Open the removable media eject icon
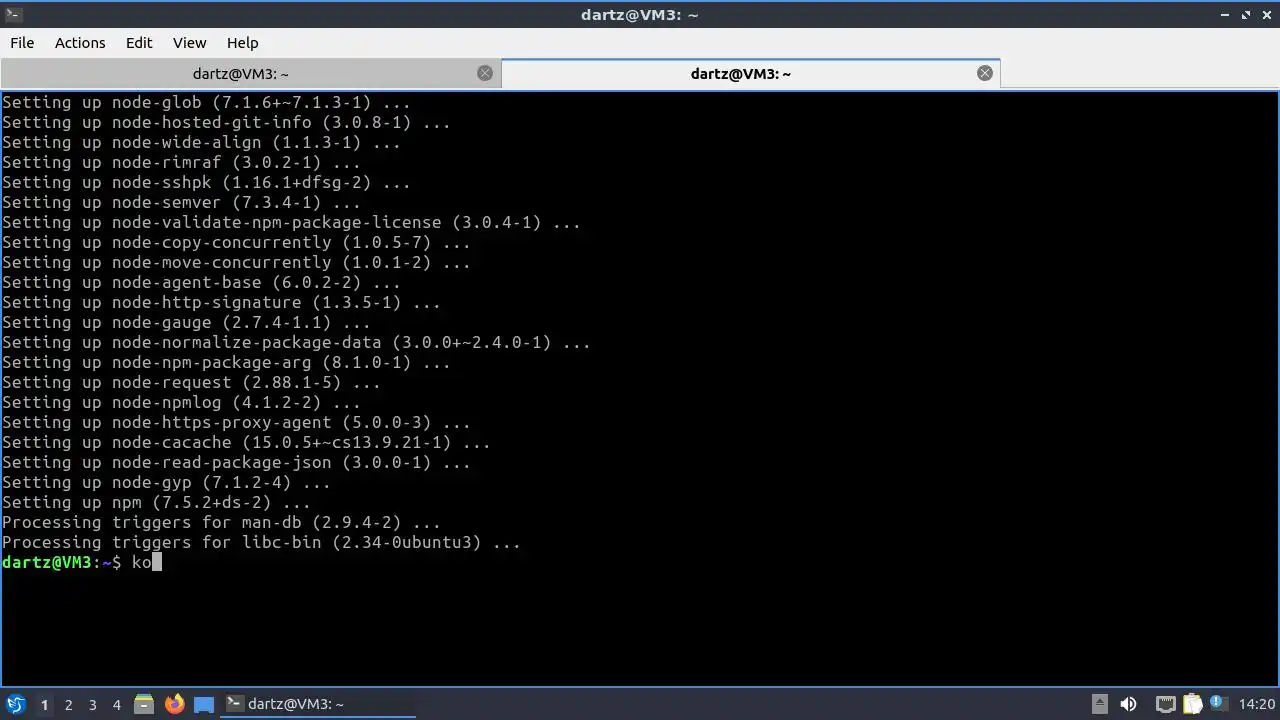The height and width of the screenshot is (720, 1280). click(1099, 704)
